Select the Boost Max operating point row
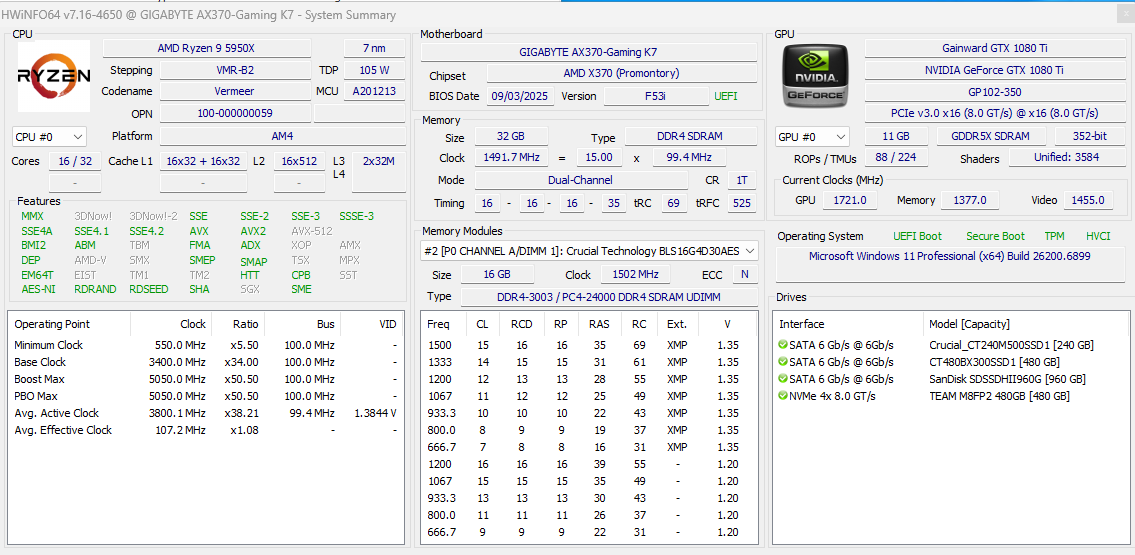Viewport: 1135px width, 555px height. [206, 379]
